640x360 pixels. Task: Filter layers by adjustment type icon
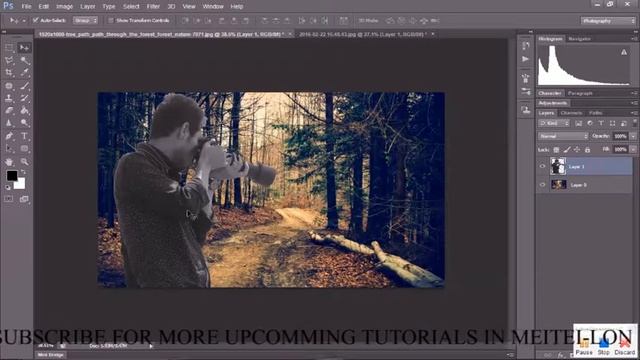[590, 123]
